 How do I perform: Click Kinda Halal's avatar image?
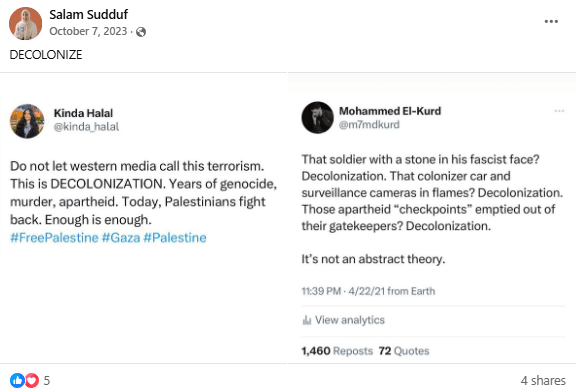(27, 121)
